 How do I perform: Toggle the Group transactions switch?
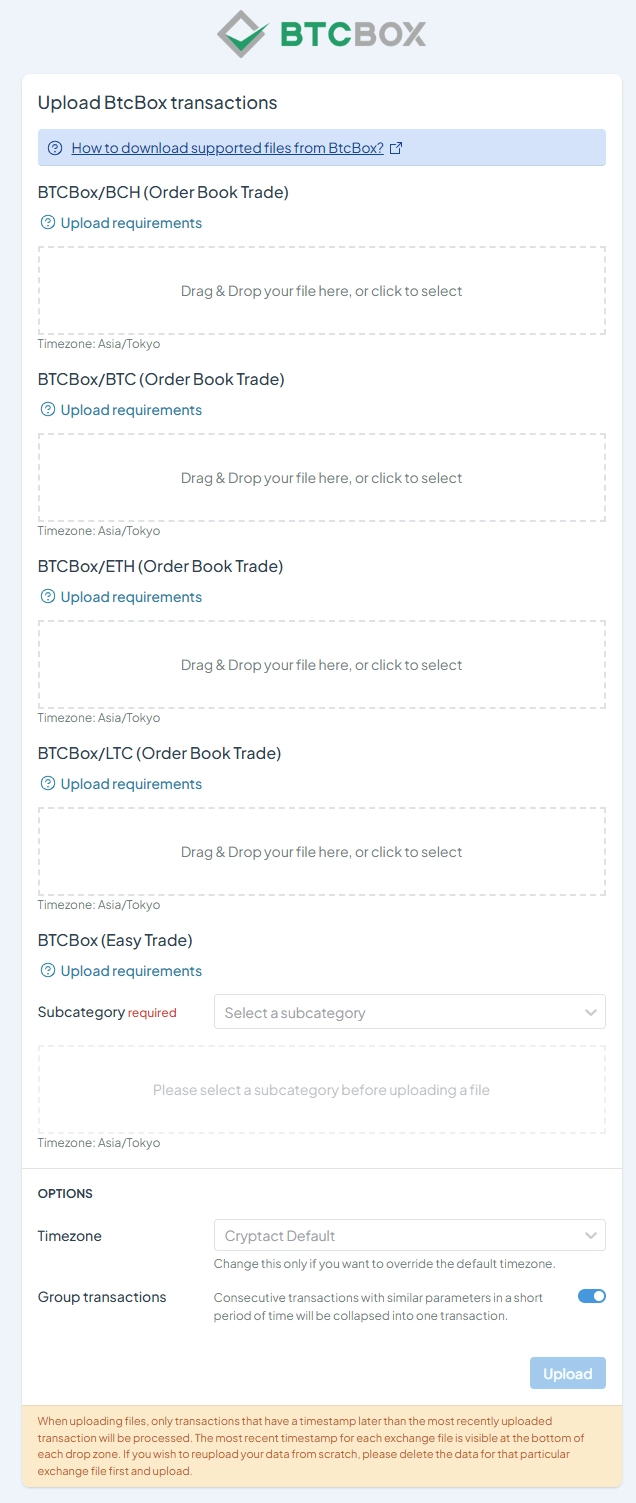(592, 1296)
